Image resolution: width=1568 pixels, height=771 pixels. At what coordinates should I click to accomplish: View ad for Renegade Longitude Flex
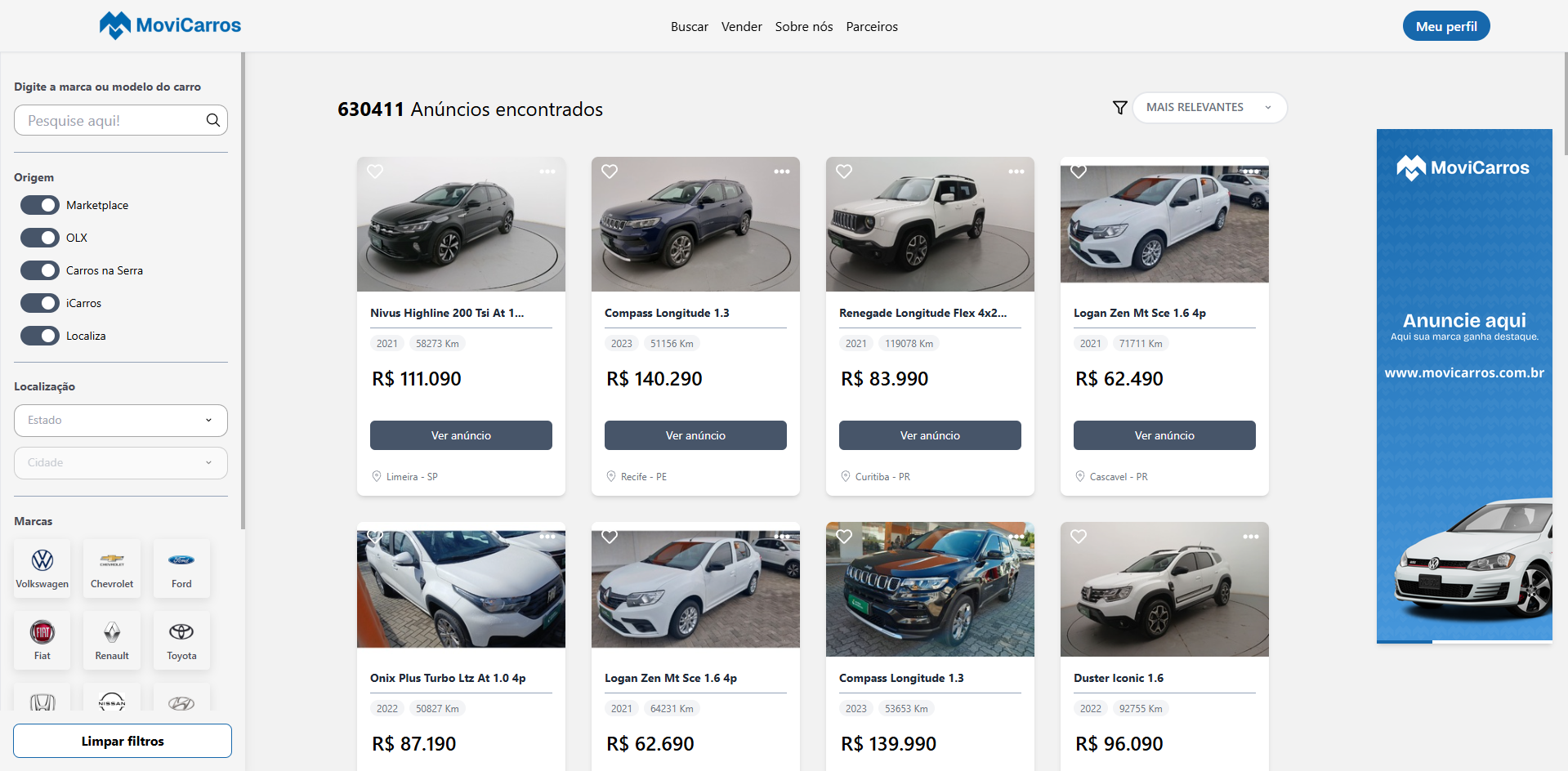[930, 435]
